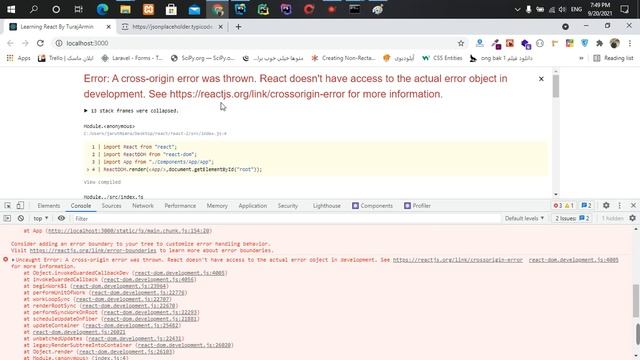Click the 2 Issues link
The height and width of the screenshot is (360, 640).
tap(572, 218)
